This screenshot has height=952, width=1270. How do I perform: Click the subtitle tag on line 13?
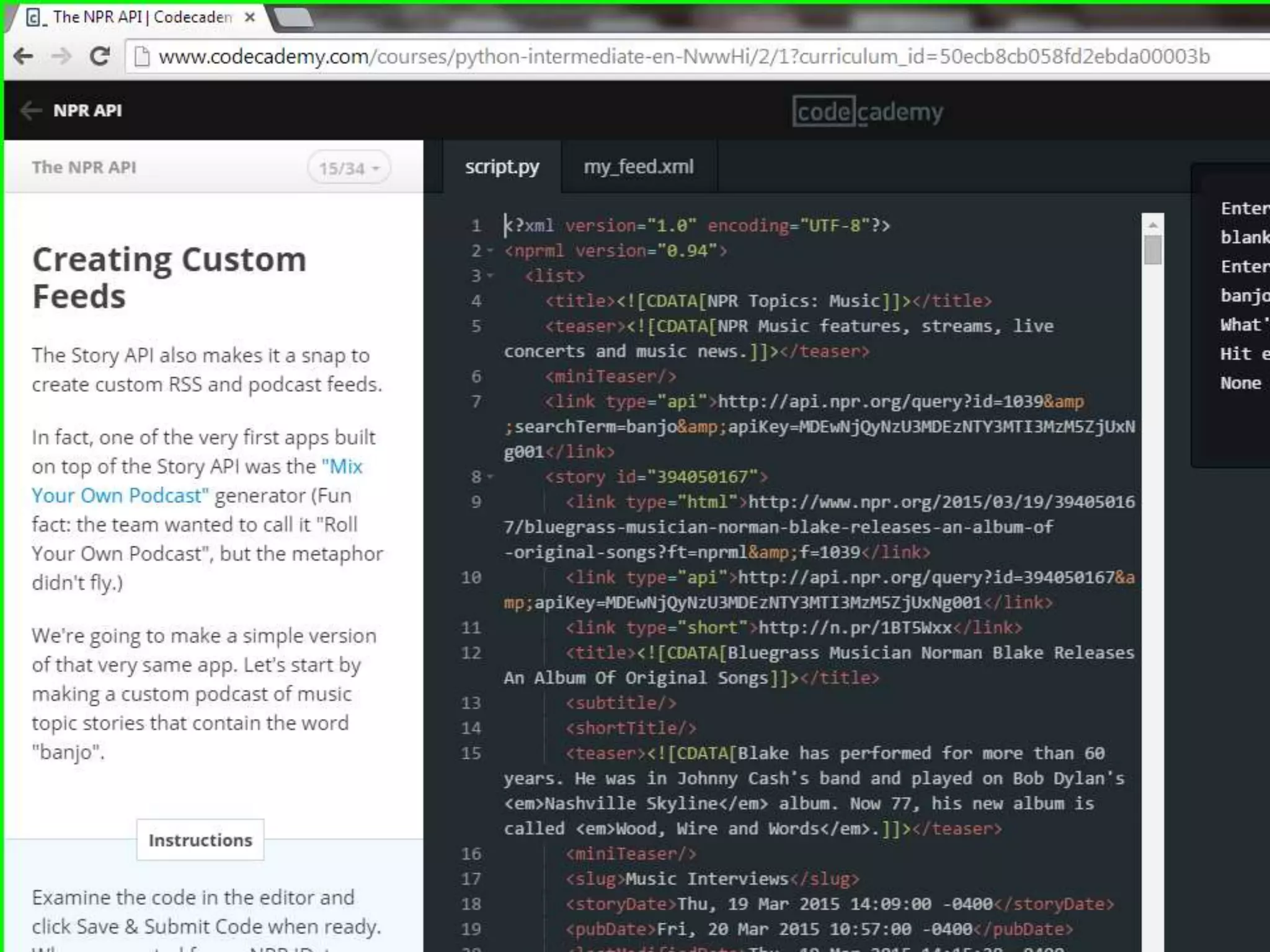[x=621, y=703]
